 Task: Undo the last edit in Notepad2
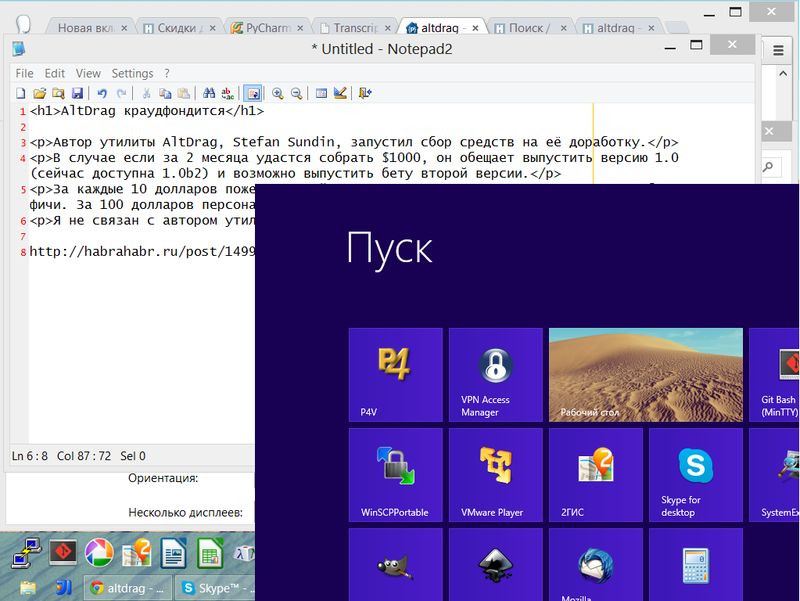[102, 93]
